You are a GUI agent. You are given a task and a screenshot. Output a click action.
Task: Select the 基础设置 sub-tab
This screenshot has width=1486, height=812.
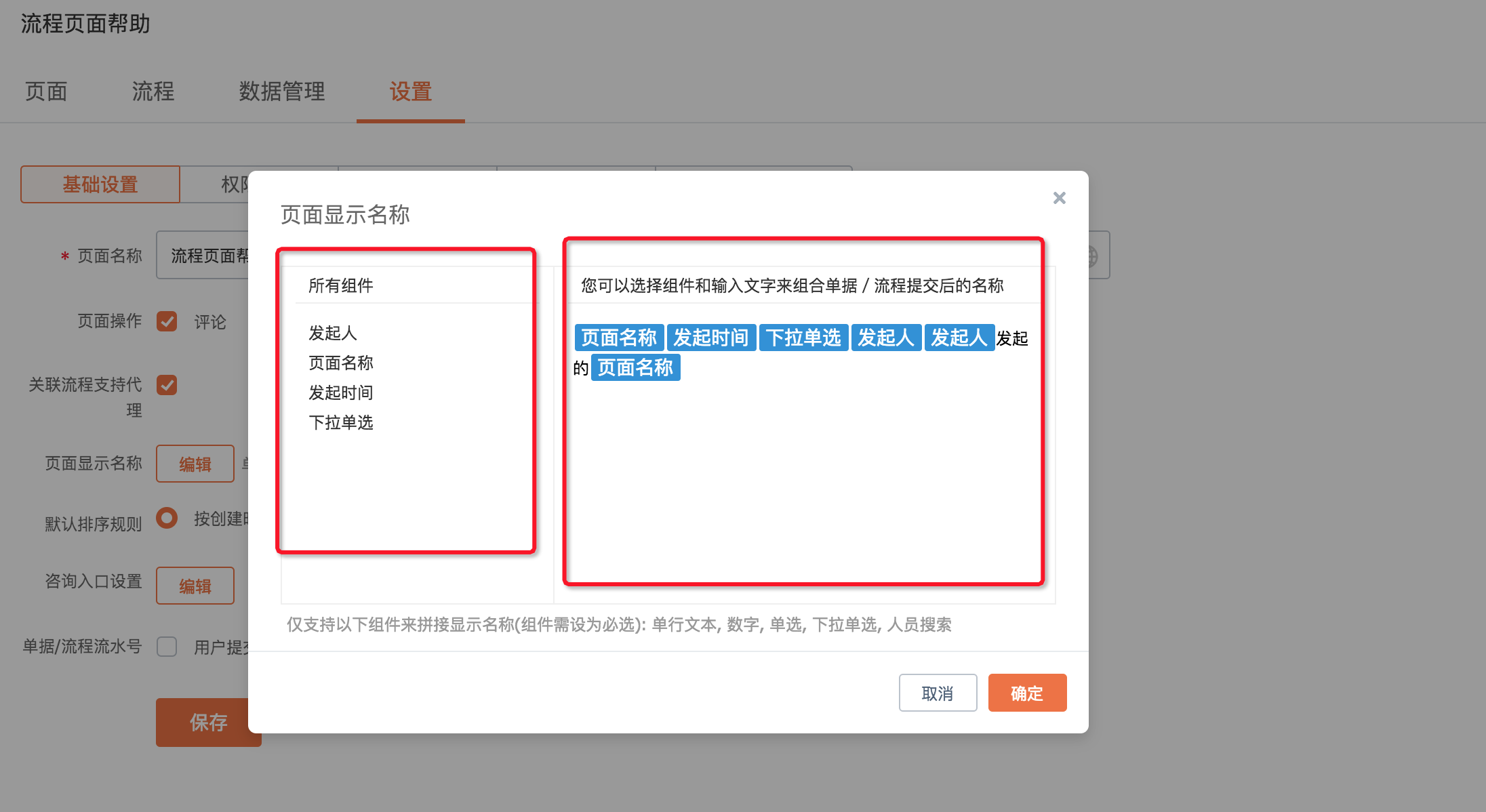(100, 184)
